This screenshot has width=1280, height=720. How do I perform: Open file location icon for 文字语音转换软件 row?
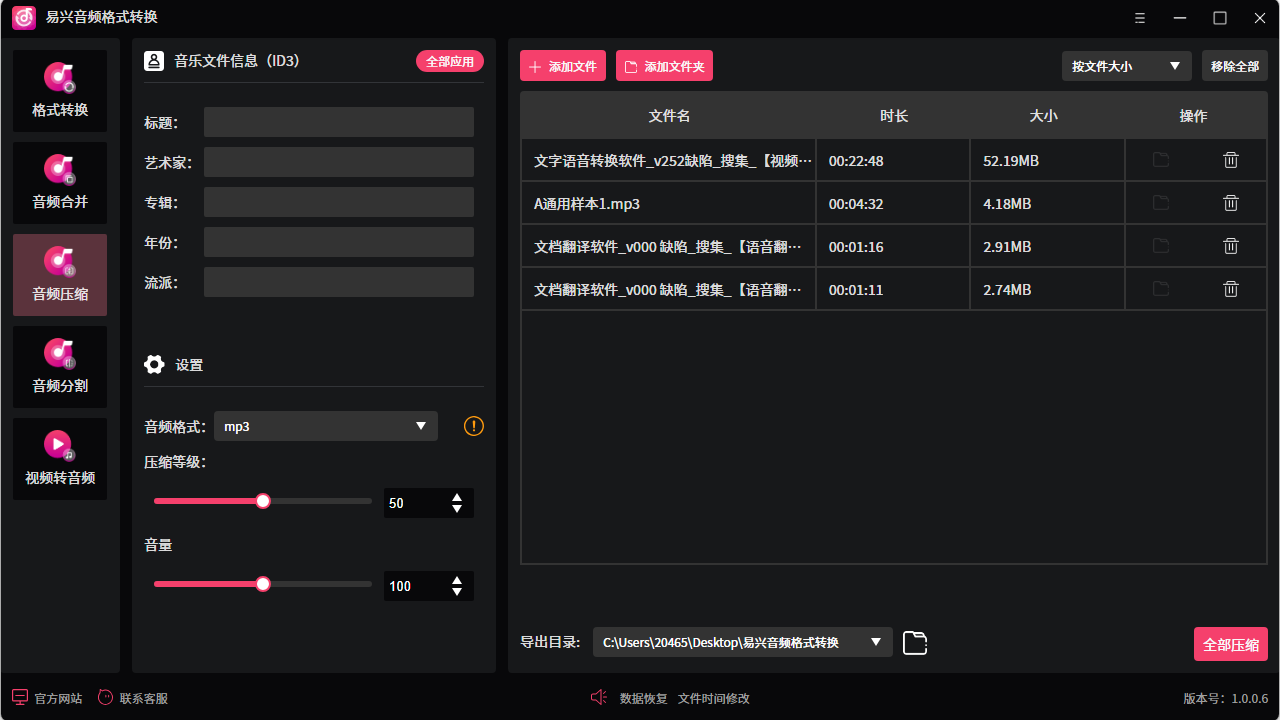pyautogui.click(x=1160, y=159)
